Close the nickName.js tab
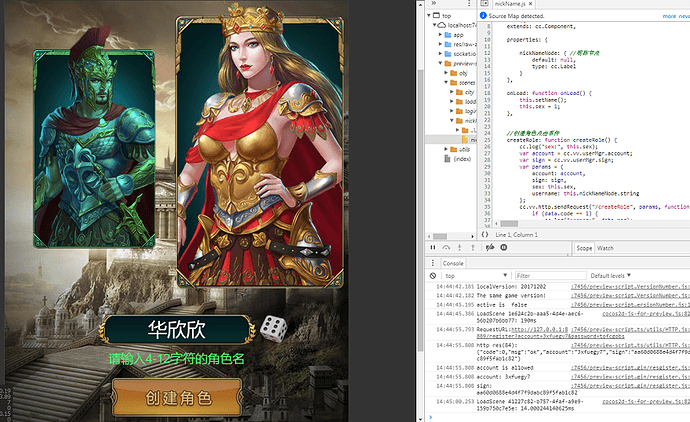Image resolution: width=690 pixels, height=422 pixels. click(531, 4)
